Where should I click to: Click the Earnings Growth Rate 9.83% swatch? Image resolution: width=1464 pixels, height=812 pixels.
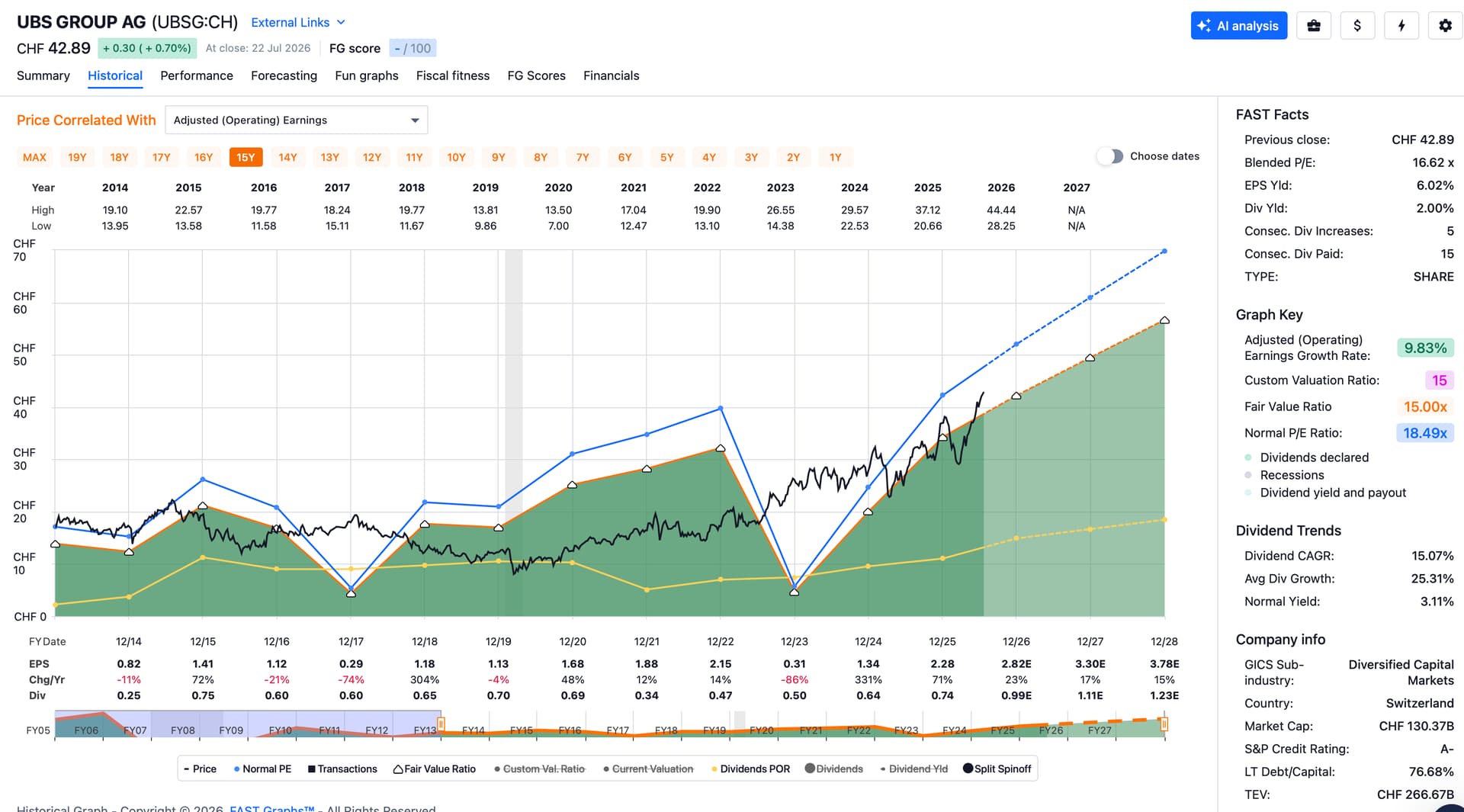(1425, 348)
